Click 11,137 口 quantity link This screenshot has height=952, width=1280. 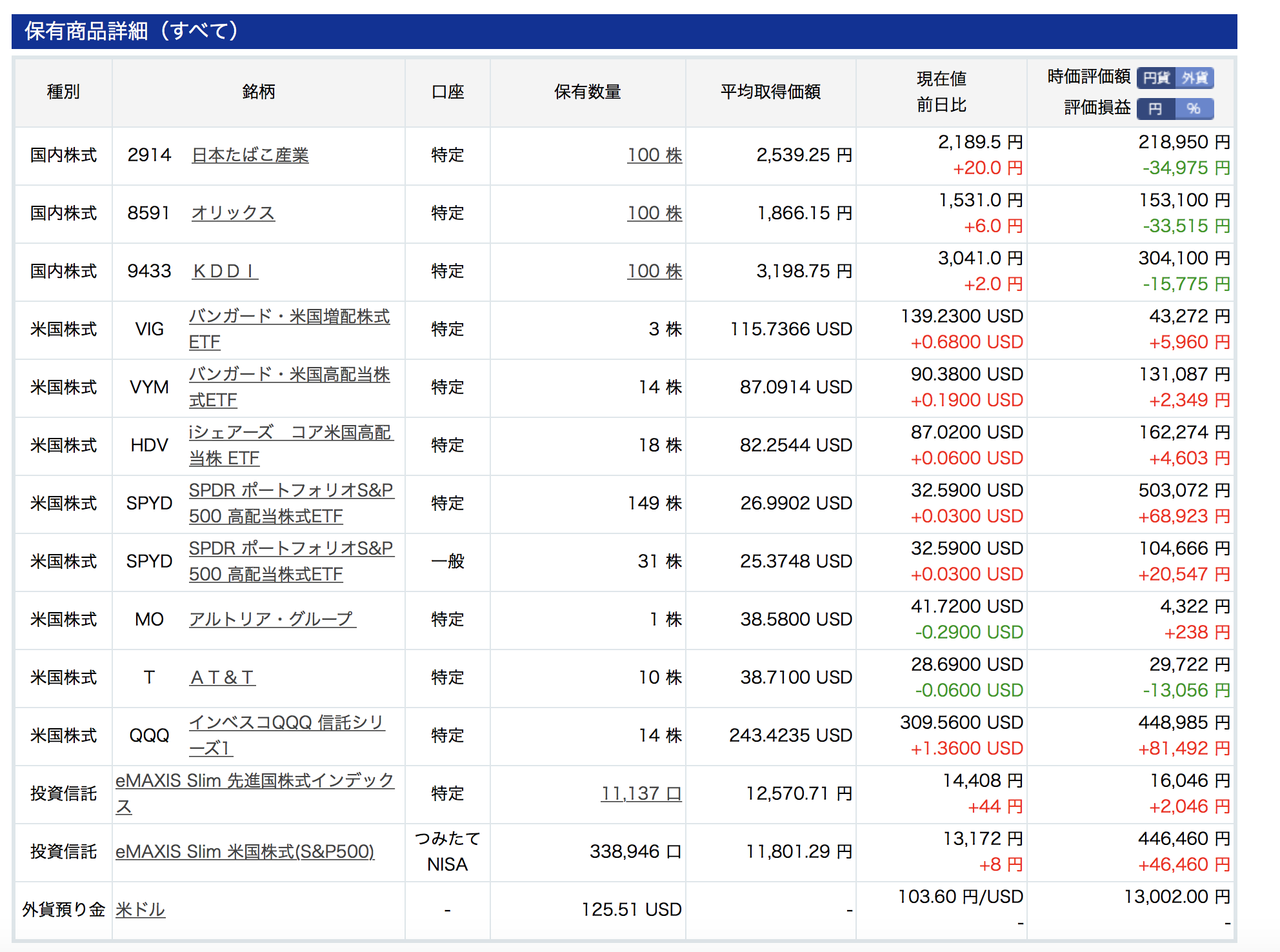[x=641, y=794]
